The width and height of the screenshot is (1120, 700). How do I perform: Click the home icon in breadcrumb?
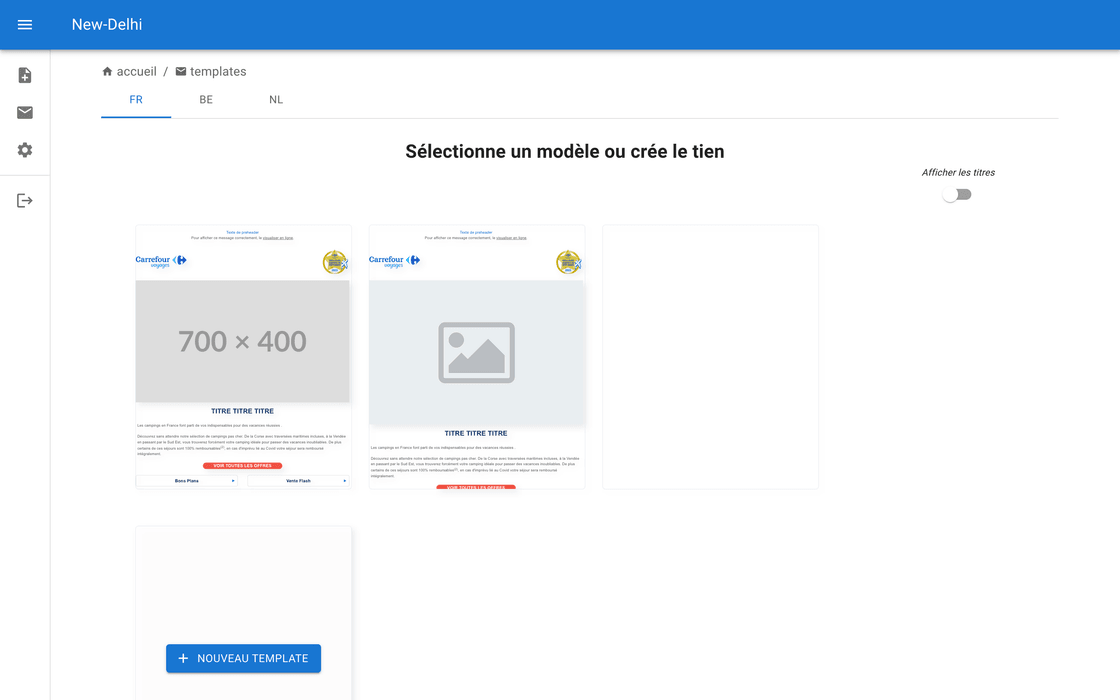point(107,72)
